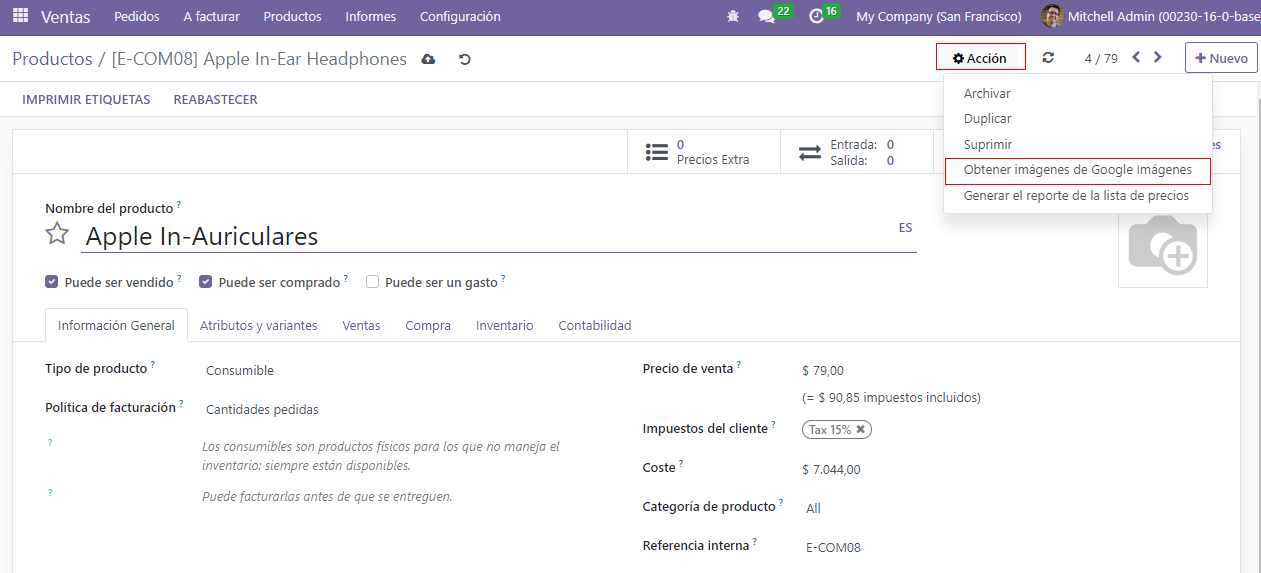Go back via Productos breadcrumb

[52, 59]
